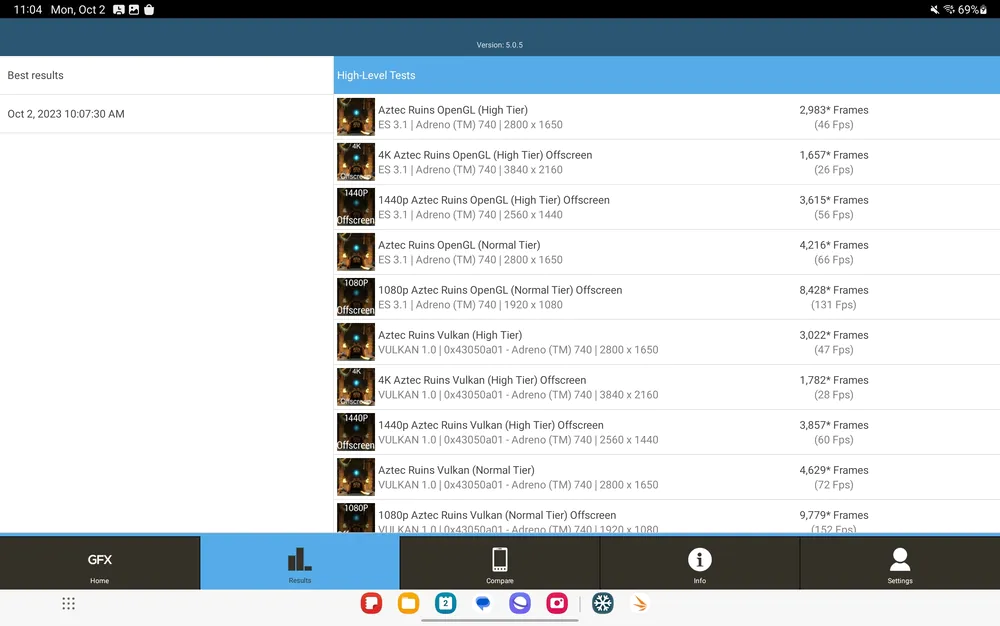
Task: Open the 1440p Aztec Ruins OpenGL (High Tier) Offscreen title
Action: pyautogui.click(x=494, y=200)
